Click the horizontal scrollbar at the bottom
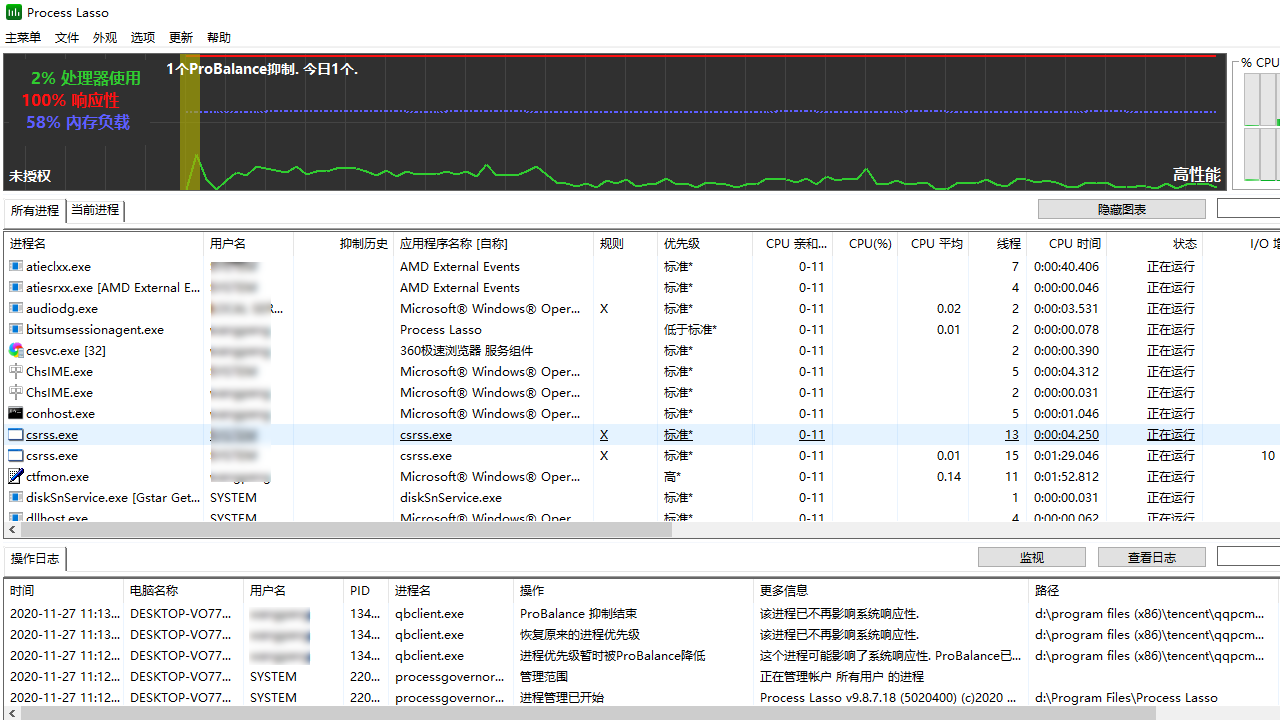This screenshot has height=720, width=1280. [x=640, y=713]
